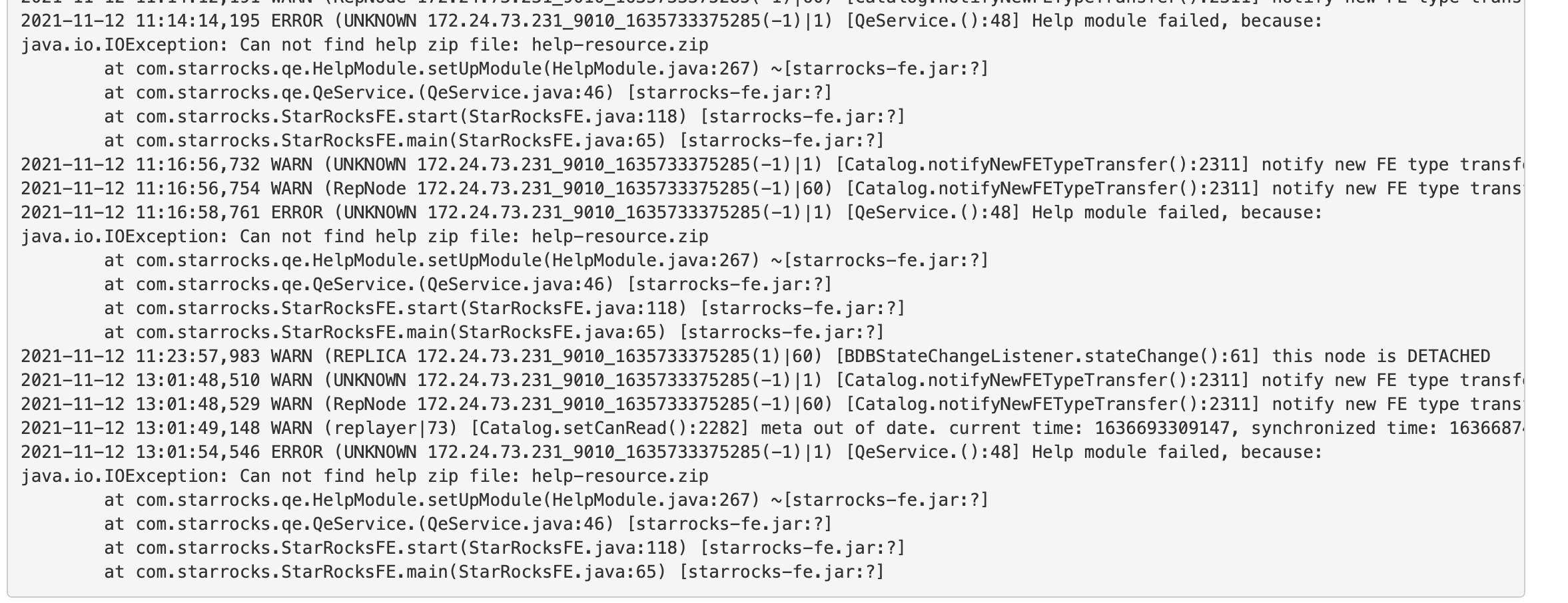This screenshot has width=1568, height=603.
Task: Click the IOException line below the 11:14:14 error
Action: [364, 45]
